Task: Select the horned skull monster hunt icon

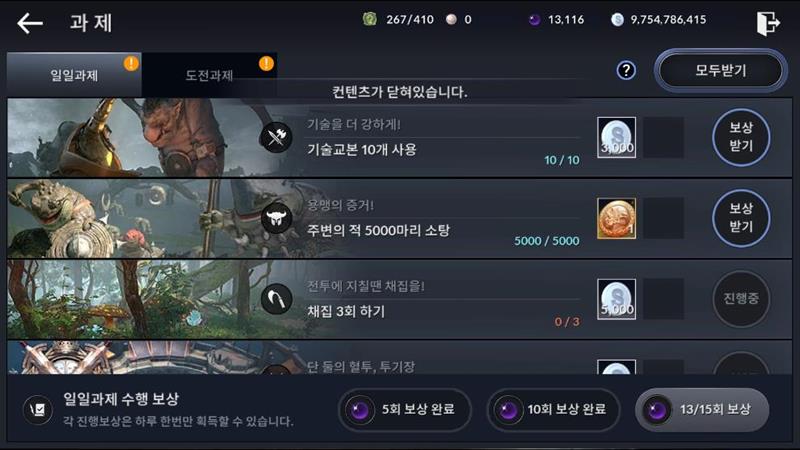Action: pyautogui.click(x=277, y=218)
